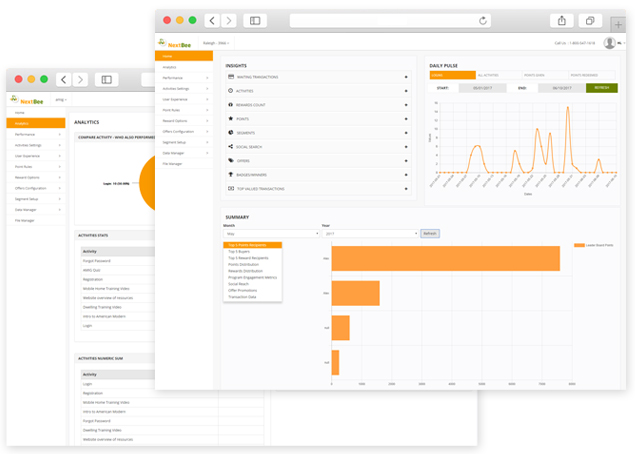Image resolution: width=635 pixels, height=454 pixels.
Task: Select Social Reach option in Summary list
Action: pos(238,284)
